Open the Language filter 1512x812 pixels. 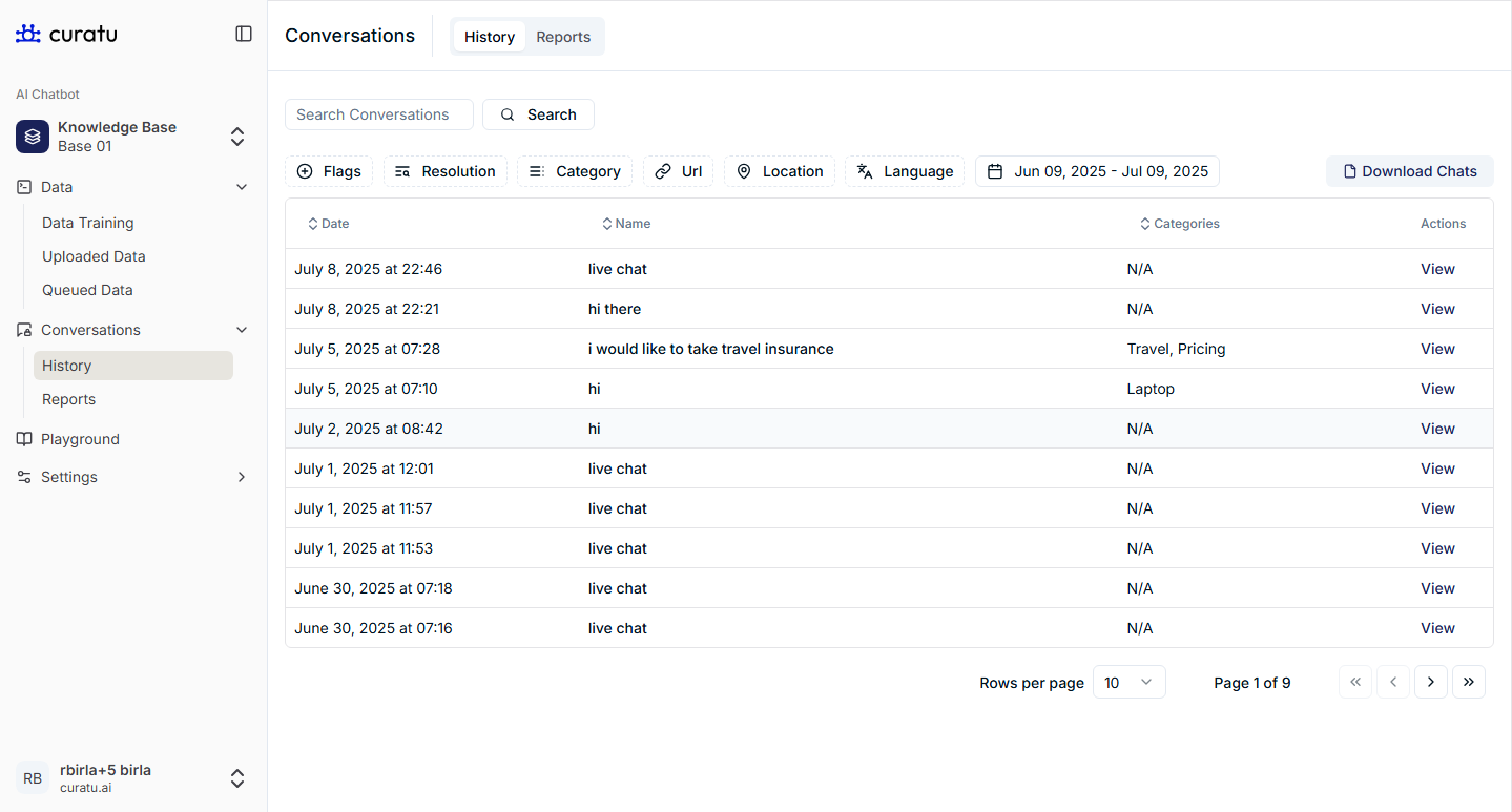[905, 171]
